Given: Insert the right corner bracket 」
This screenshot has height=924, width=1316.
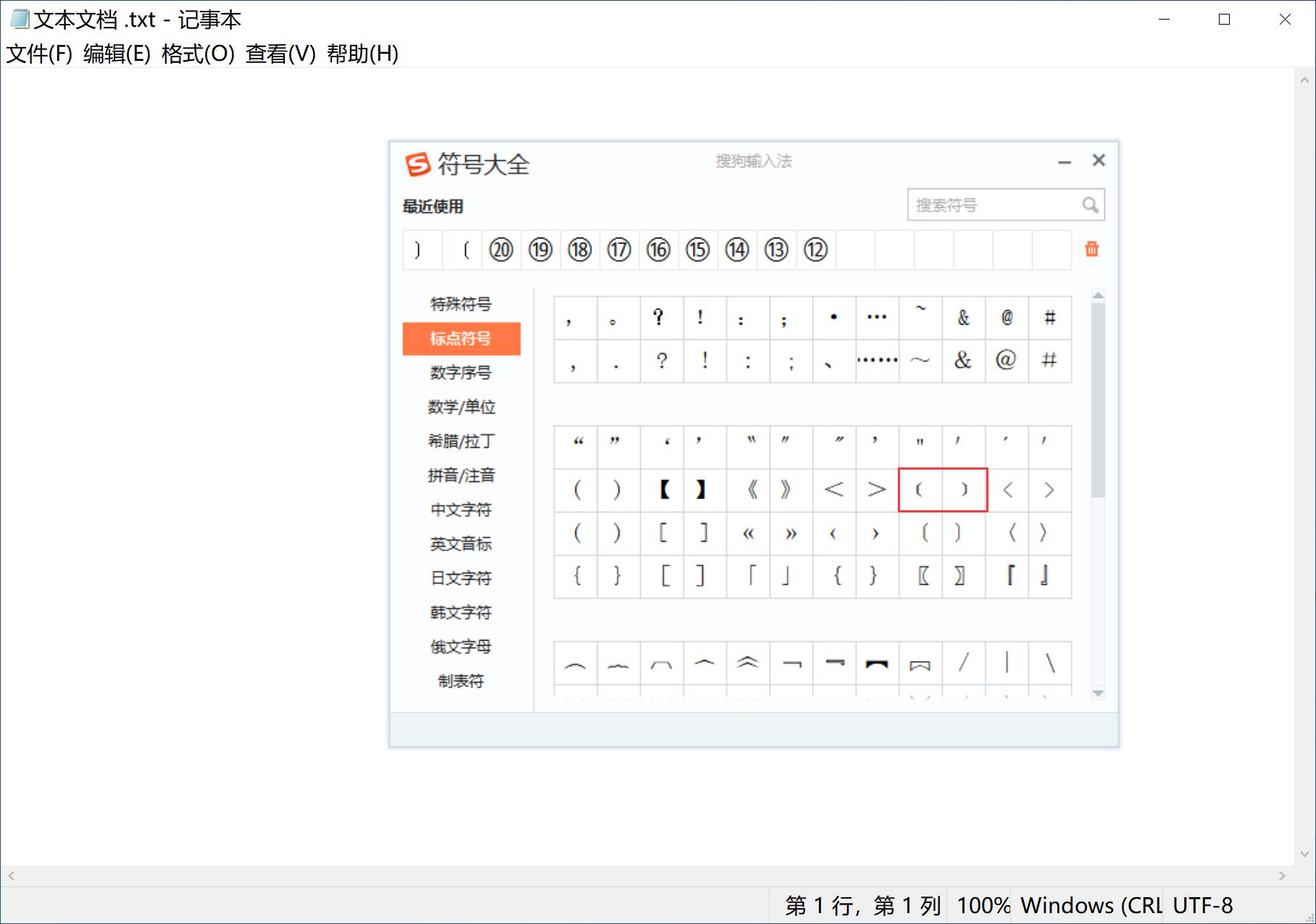Looking at the screenshot, I should click(x=791, y=576).
